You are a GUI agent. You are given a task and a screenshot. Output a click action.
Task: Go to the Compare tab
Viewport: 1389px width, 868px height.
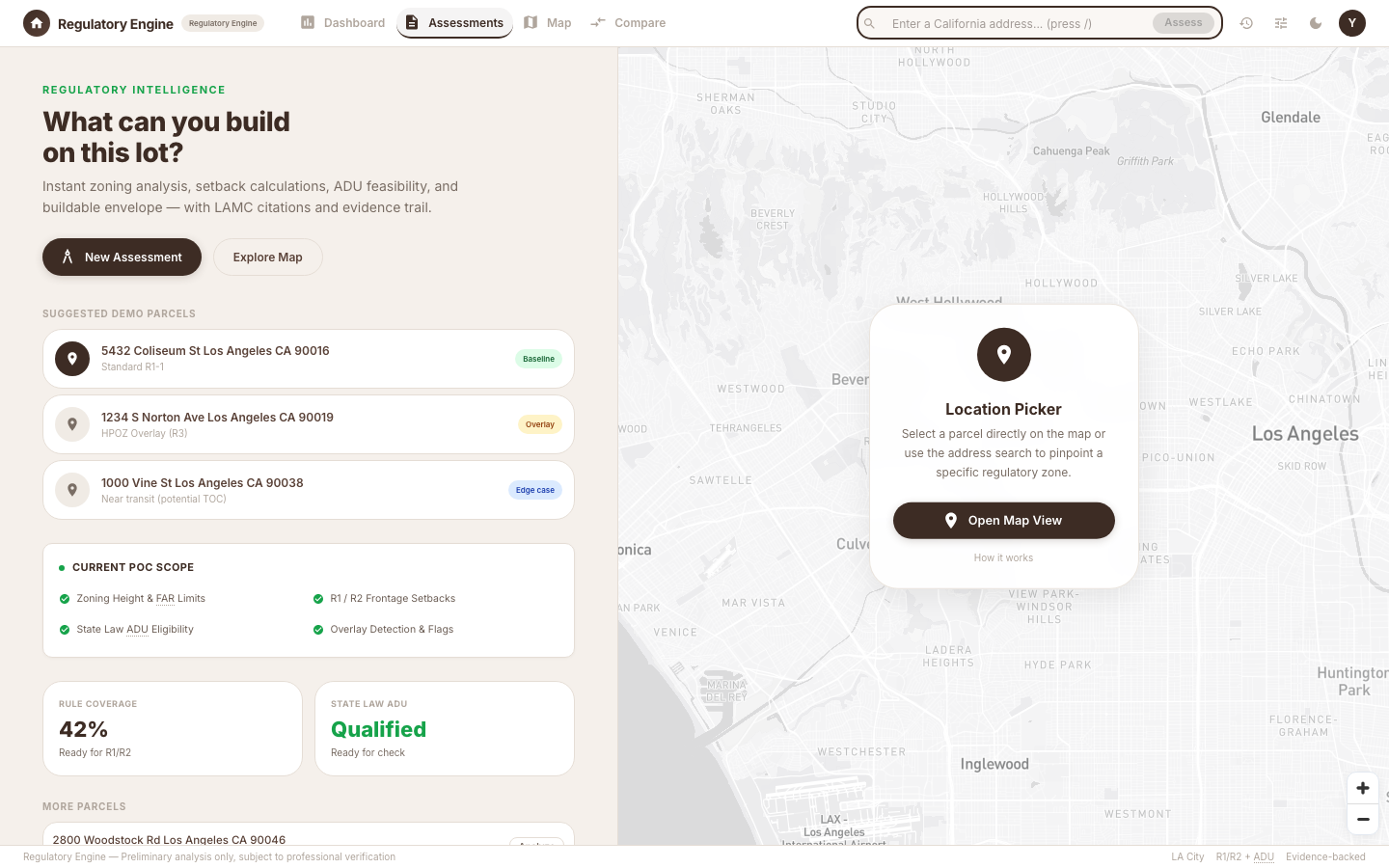[628, 23]
